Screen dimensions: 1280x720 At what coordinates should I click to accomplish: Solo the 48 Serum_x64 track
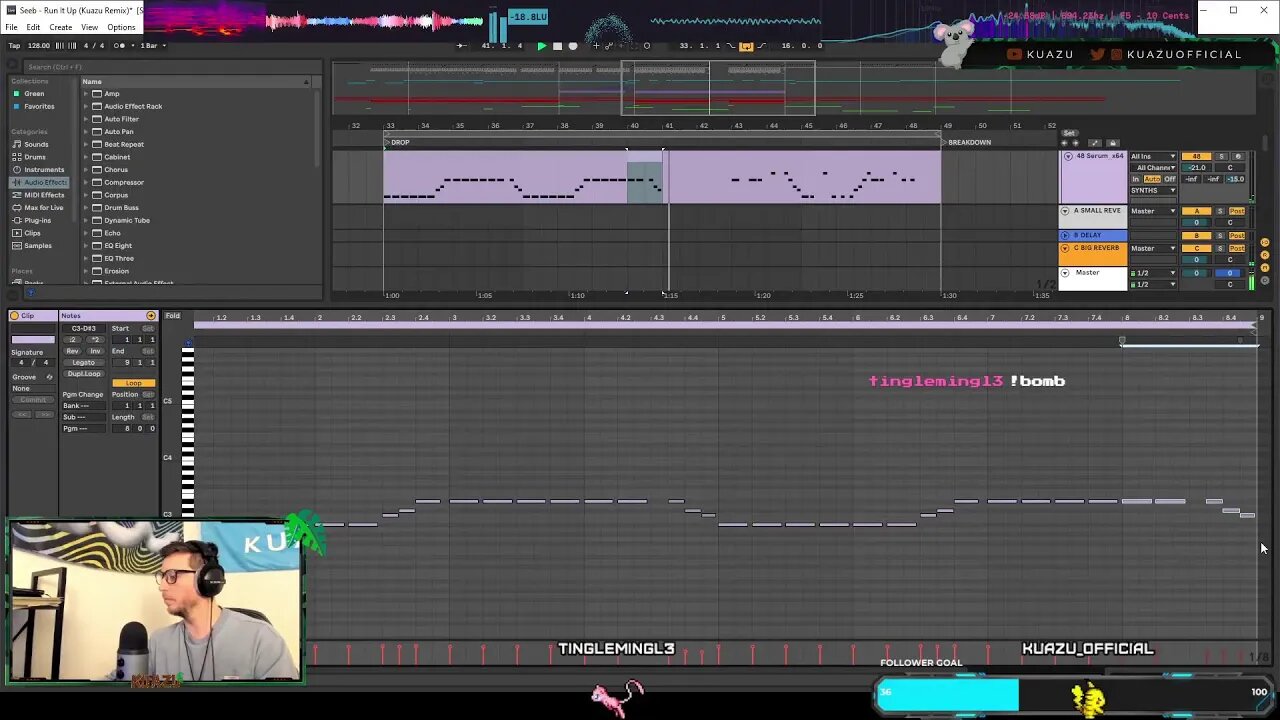pyautogui.click(x=1221, y=156)
